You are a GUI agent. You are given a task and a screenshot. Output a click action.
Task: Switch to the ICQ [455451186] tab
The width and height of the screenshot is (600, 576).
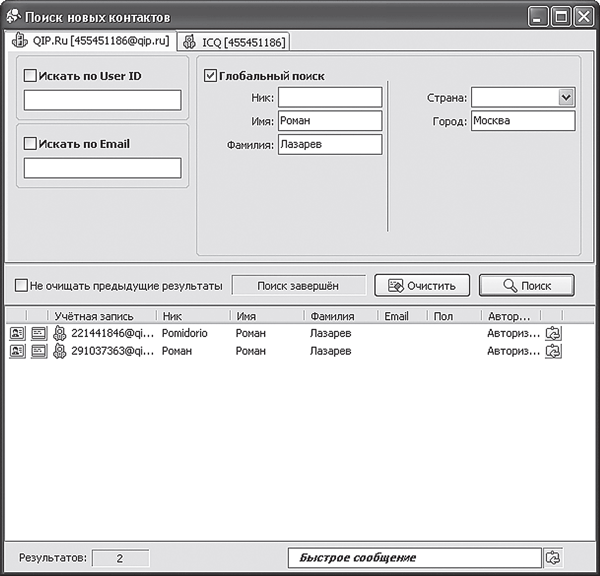[234, 42]
